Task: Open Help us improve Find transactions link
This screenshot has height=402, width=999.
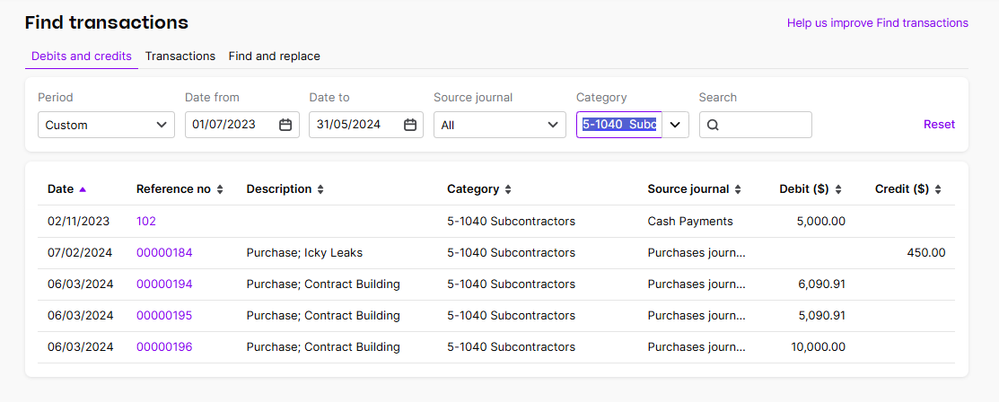Action: (877, 23)
